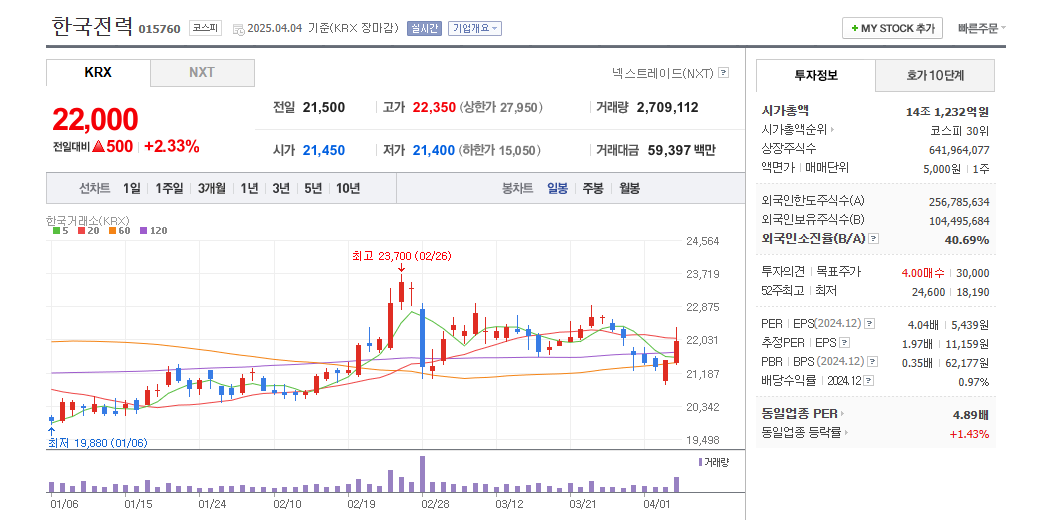Image resolution: width=1055 pixels, height=520 pixels.
Task: Click the 외국인보유주식수(B) value 104,495,684
Action: tap(959, 221)
